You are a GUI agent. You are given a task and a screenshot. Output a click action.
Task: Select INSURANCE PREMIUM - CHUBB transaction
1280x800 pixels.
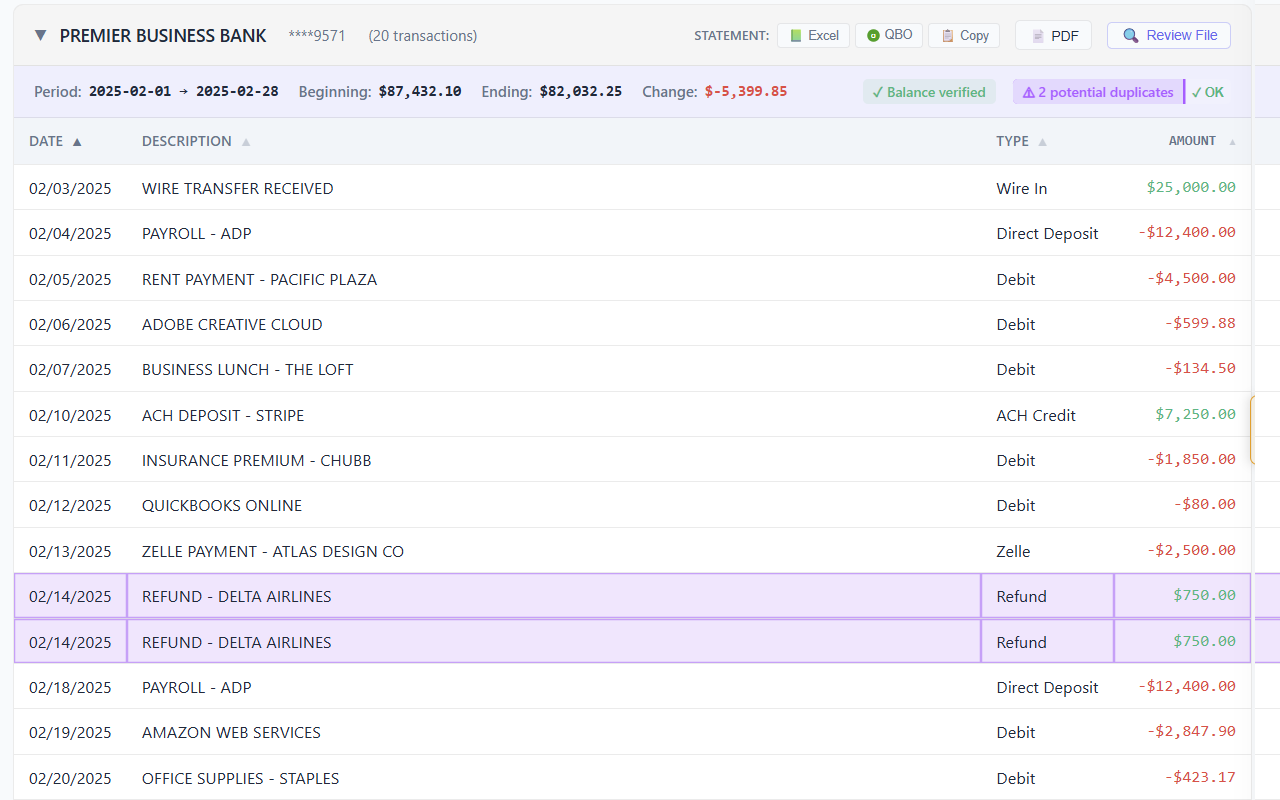632,460
